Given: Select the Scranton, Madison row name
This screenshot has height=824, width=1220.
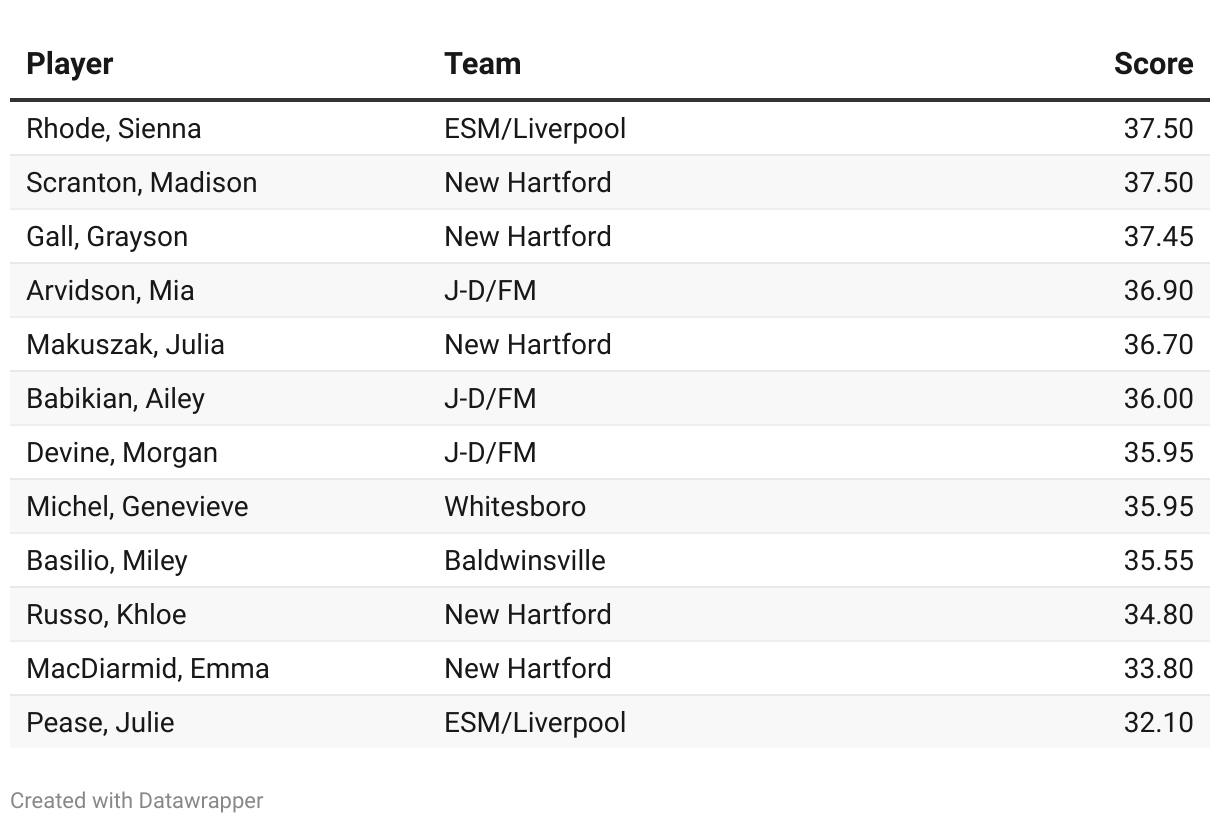Looking at the screenshot, I should pos(141,183).
